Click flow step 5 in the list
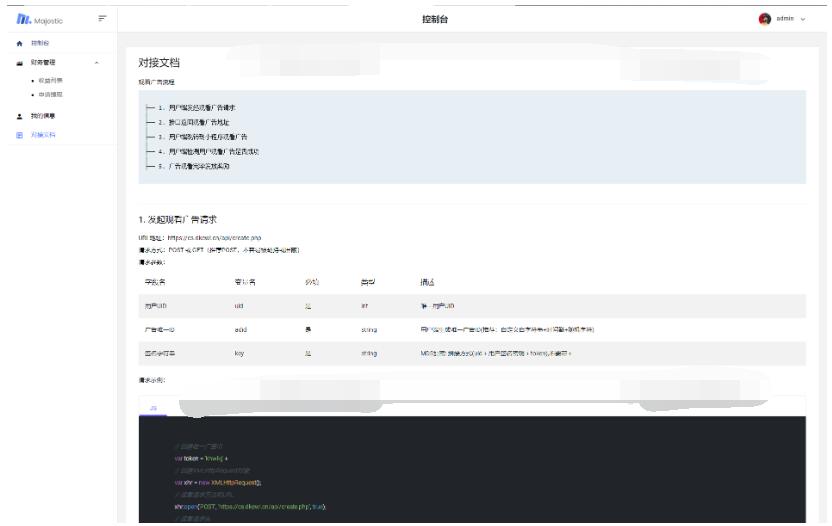Image resolution: width=832 pixels, height=526 pixels. [195, 166]
